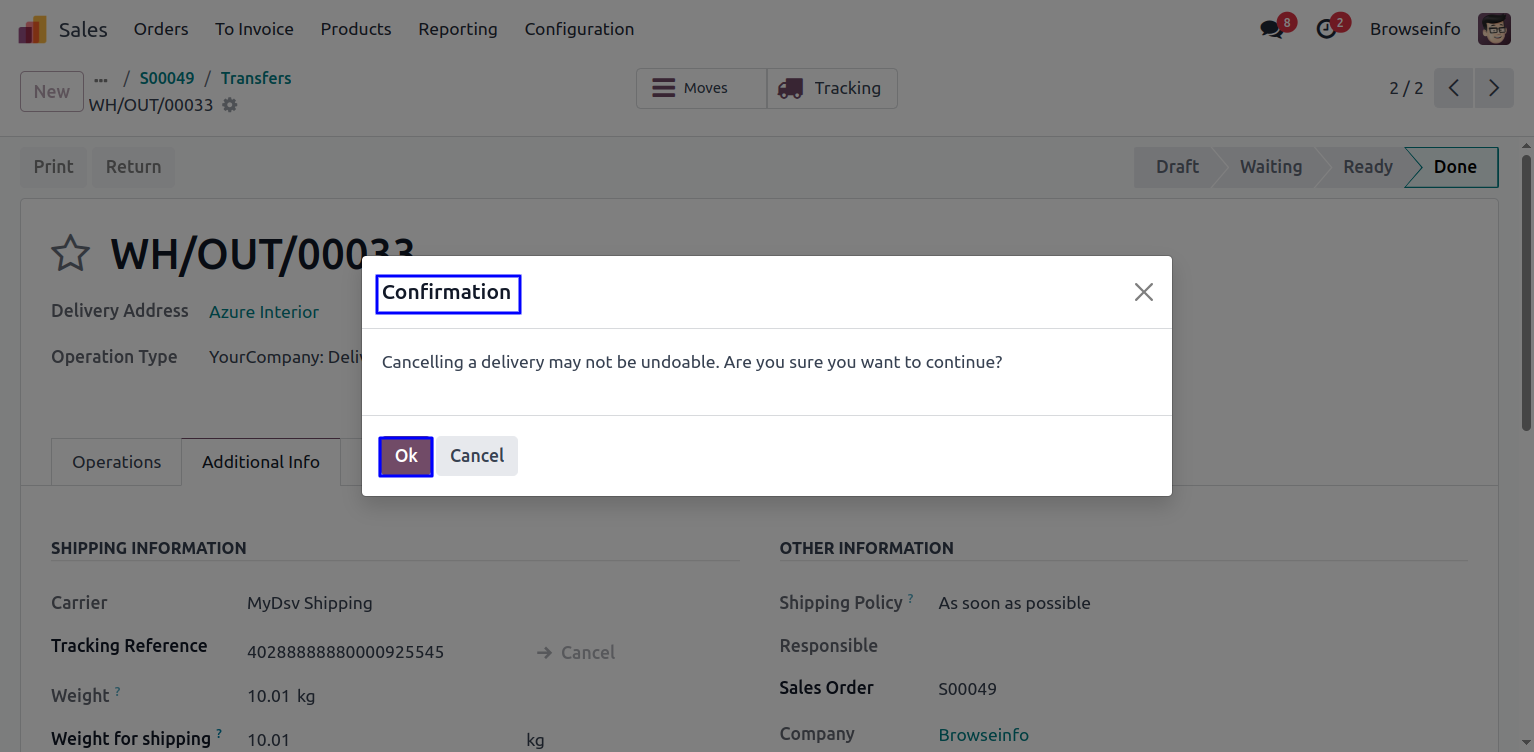Screen dimensions: 1534x752
Task: Click the Sales app logo icon
Action: point(32,29)
